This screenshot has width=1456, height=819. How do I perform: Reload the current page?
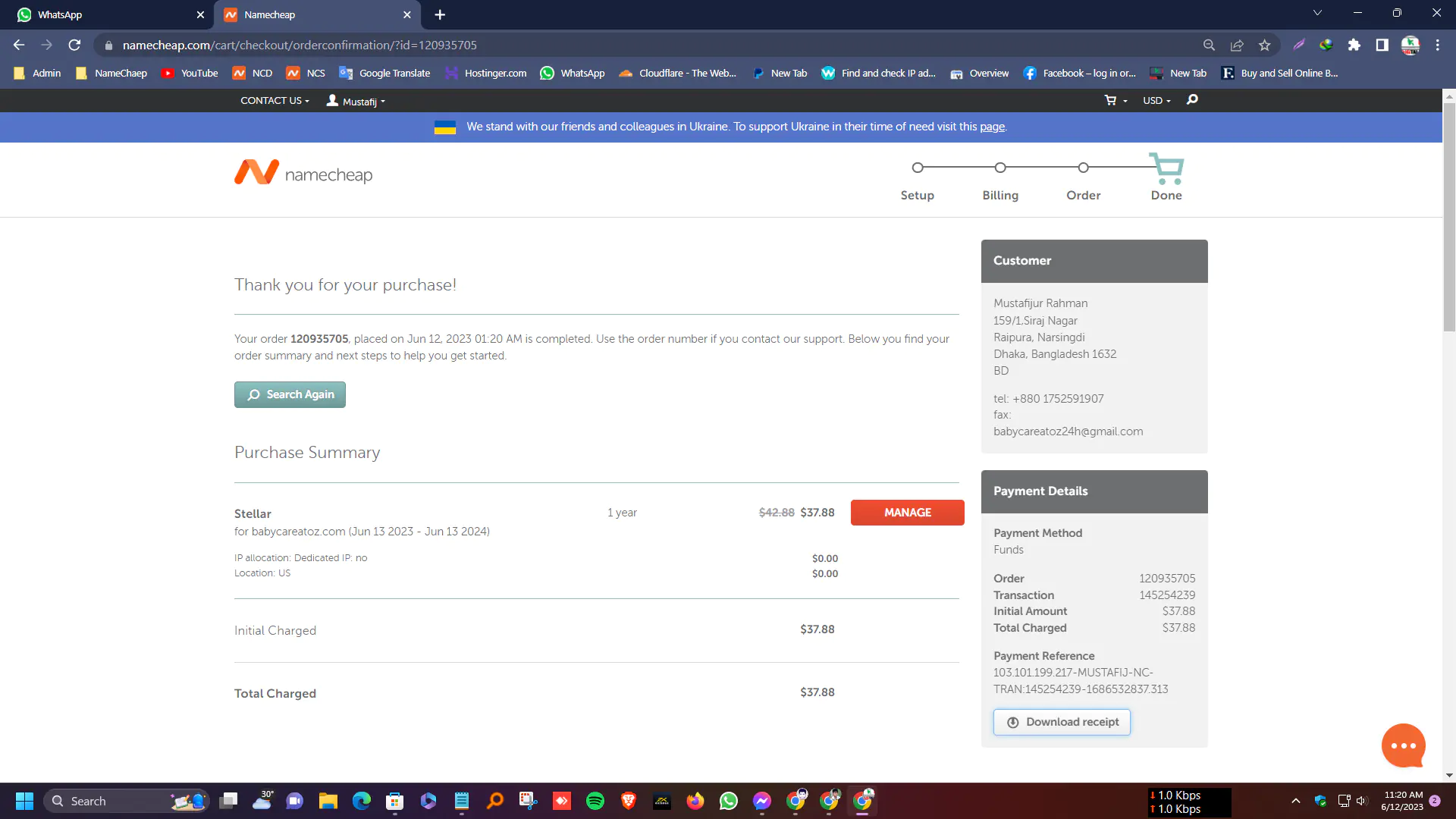(74, 45)
